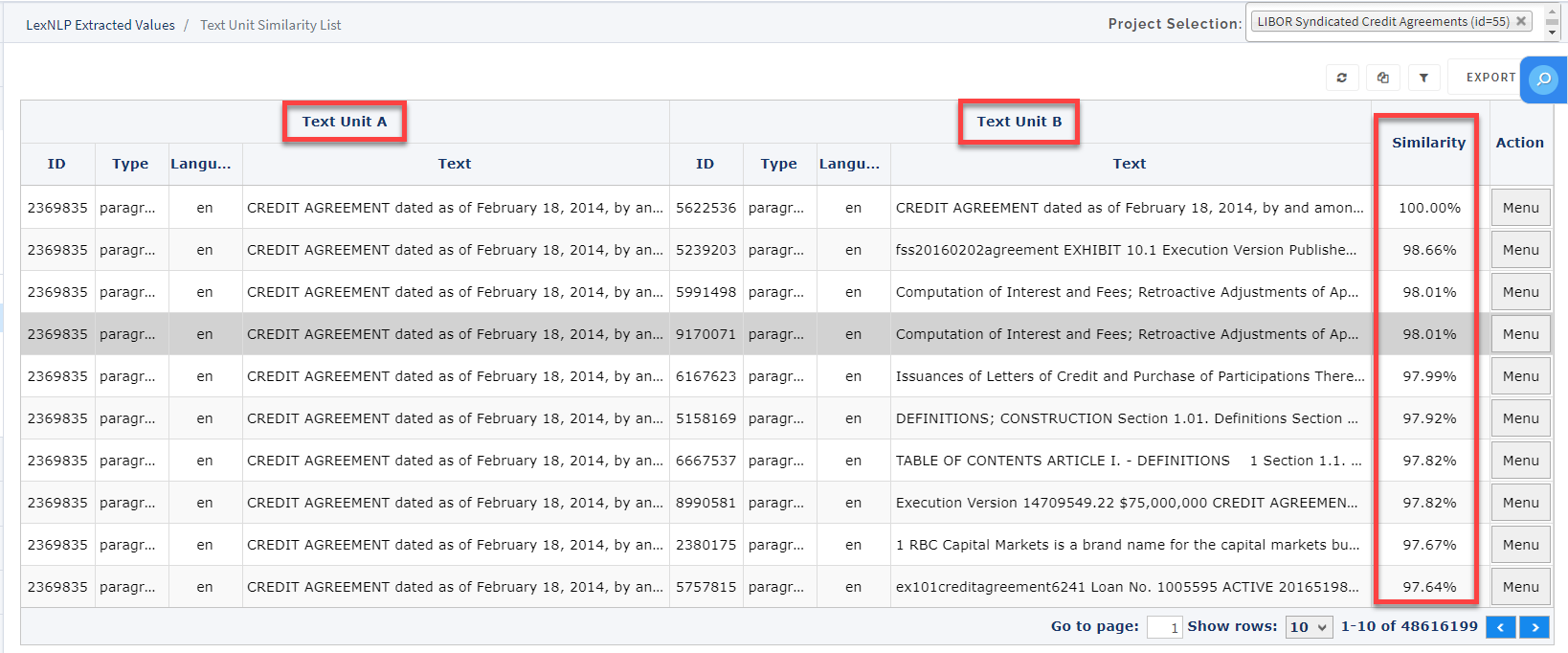
Task: Sort by Text Unit A Type column header
Action: (x=130, y=164)
